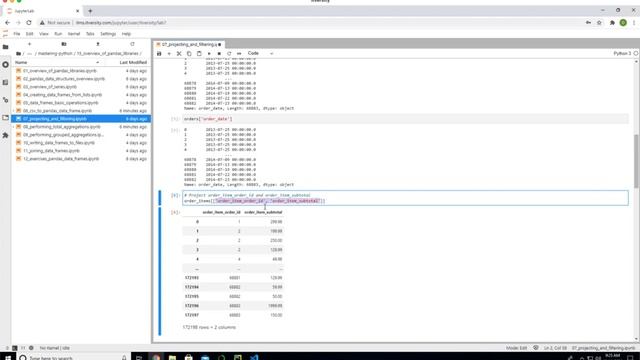
Task: Open the File menu
Action: click(17, 34)
